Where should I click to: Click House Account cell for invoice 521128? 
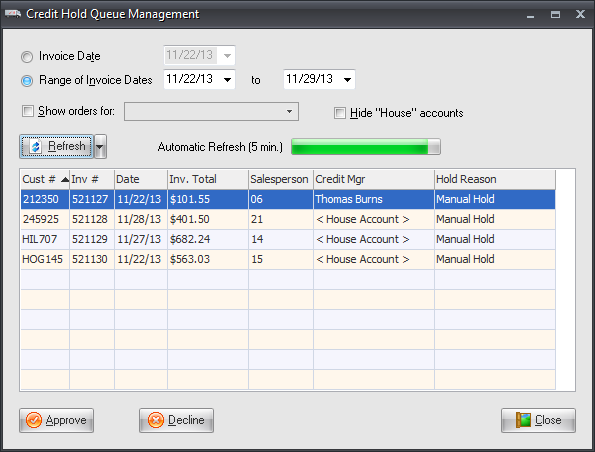point(374,219)
